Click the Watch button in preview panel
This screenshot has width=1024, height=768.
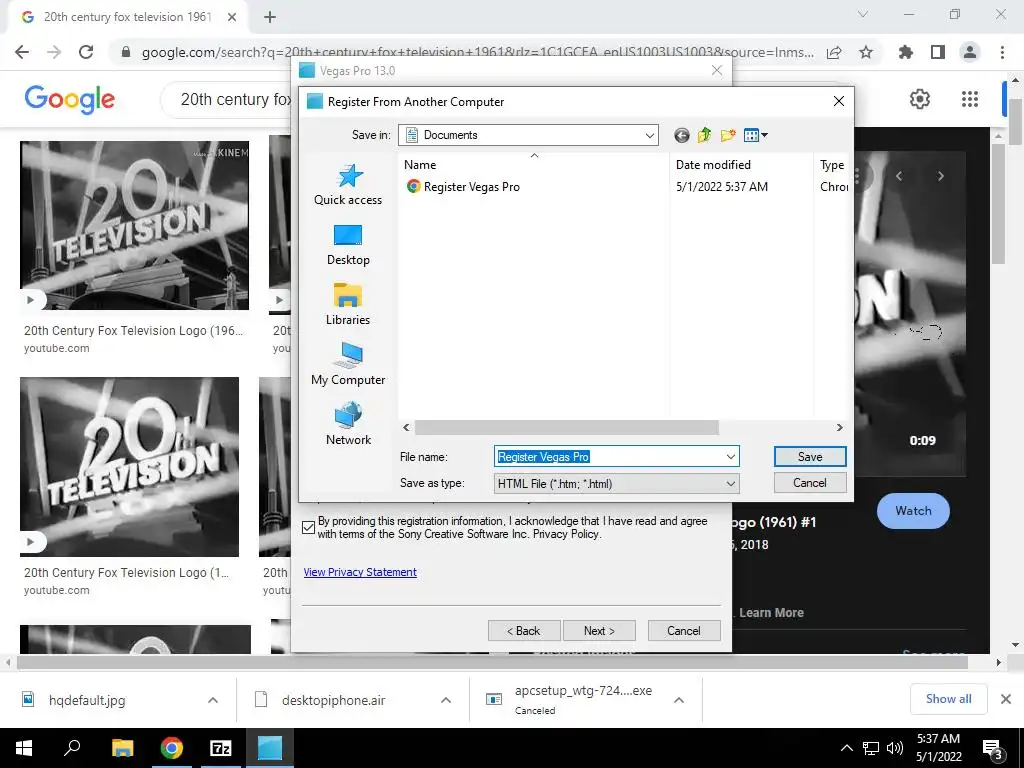(913, 511)
